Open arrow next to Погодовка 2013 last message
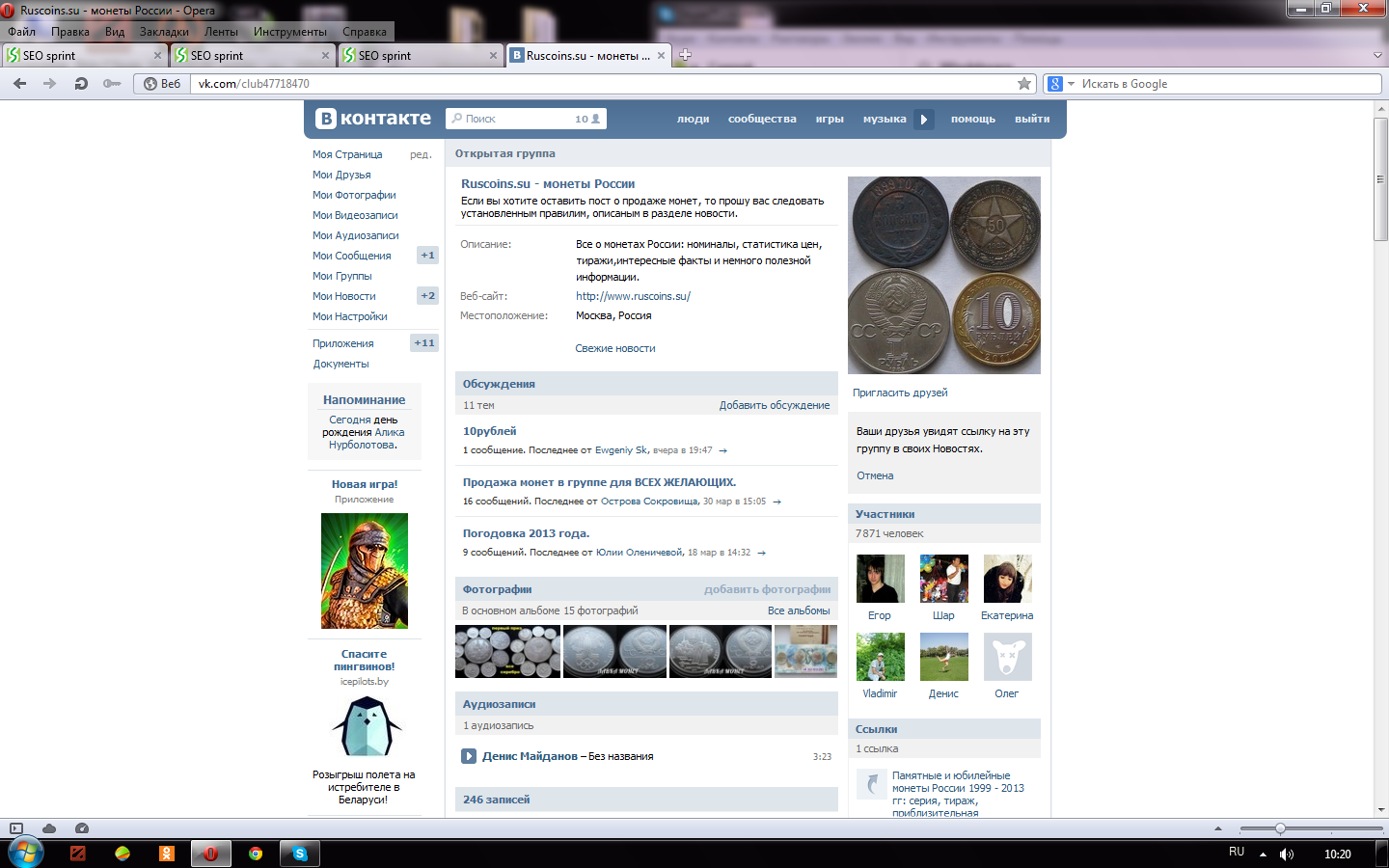The height and width of the screenshot is (868, 1389). [761, 553]
